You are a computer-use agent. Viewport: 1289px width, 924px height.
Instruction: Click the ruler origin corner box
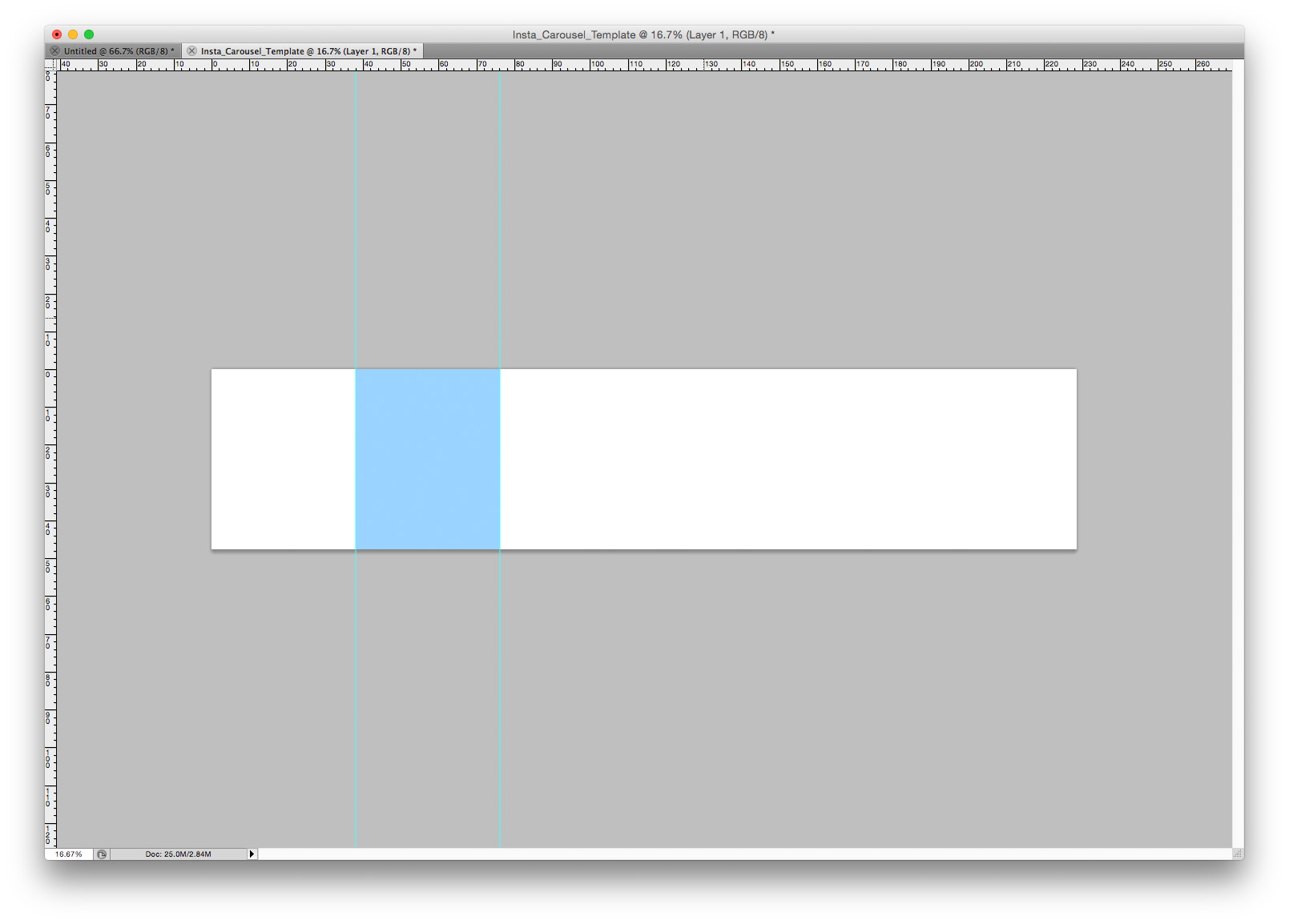50,65
